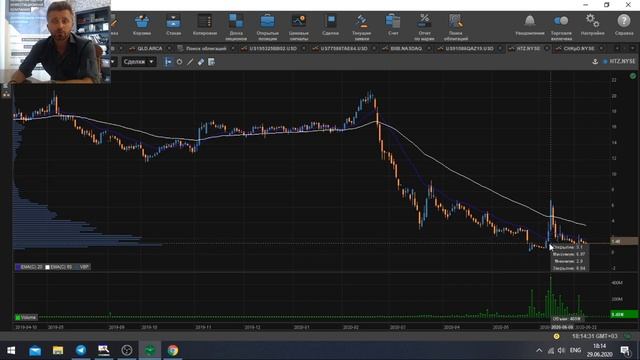Click the chart template list icon
Viewport: 640px width, 360px height.
[211, 62]
